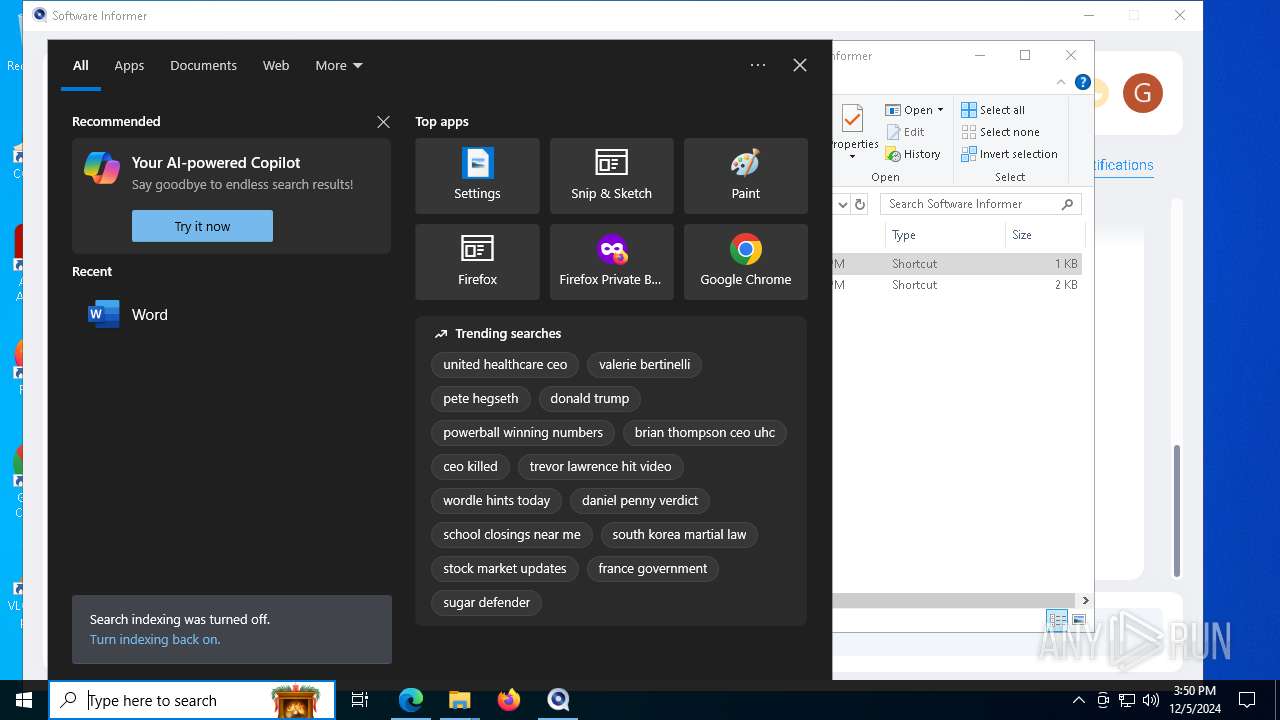This screenshot has width=1280, height=720.
Task: Open the address bar history dropdown
Action: coord(842,204)
